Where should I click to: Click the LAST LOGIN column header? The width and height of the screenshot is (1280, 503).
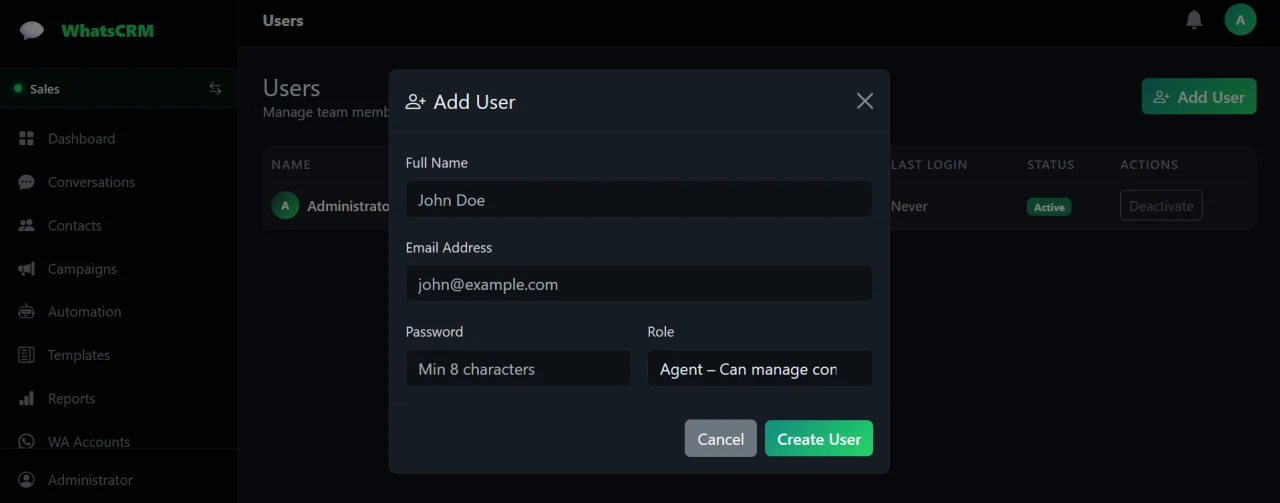pos(929,164)
